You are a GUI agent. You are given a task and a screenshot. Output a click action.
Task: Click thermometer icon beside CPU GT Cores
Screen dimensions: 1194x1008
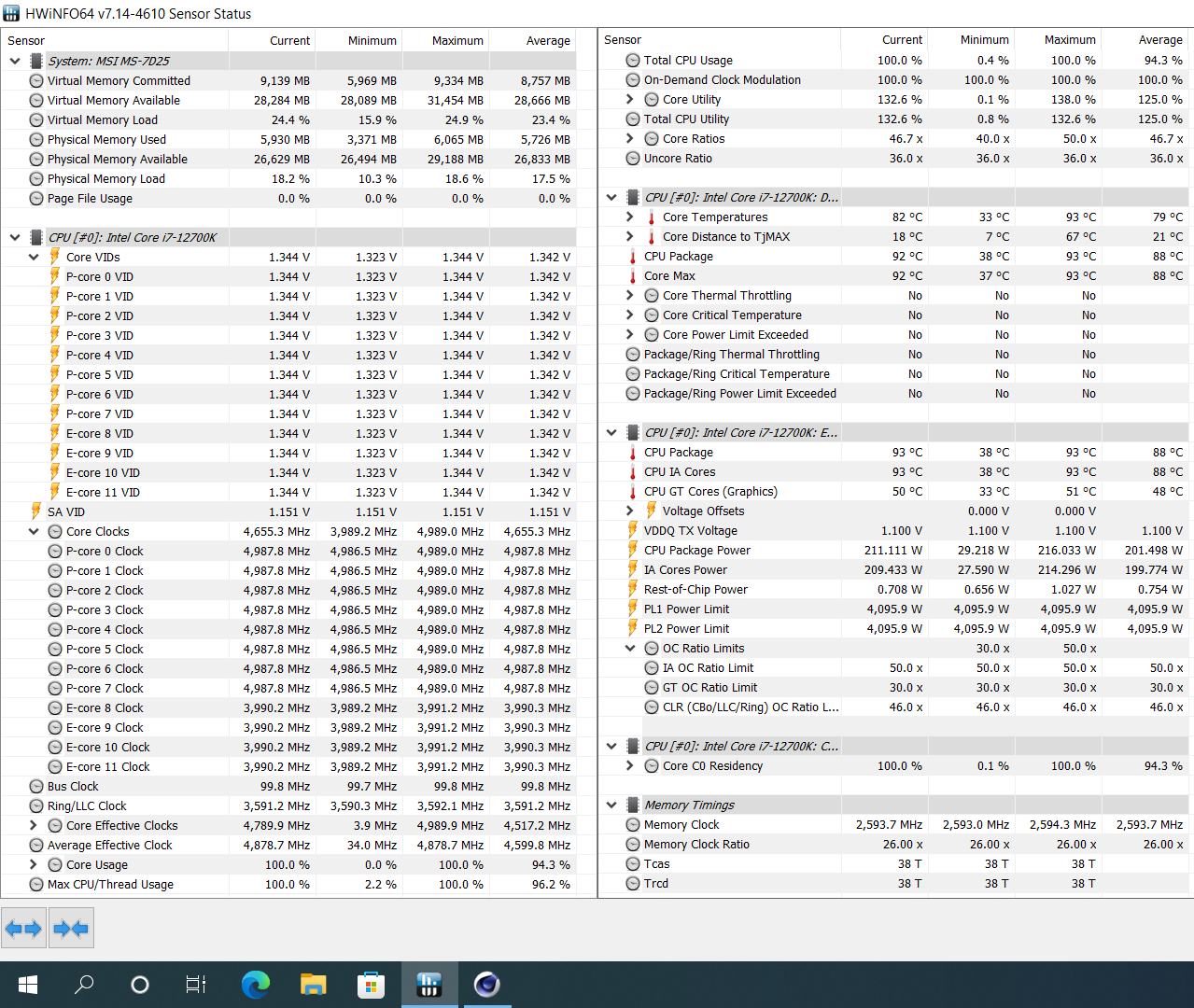click(632, 491)
